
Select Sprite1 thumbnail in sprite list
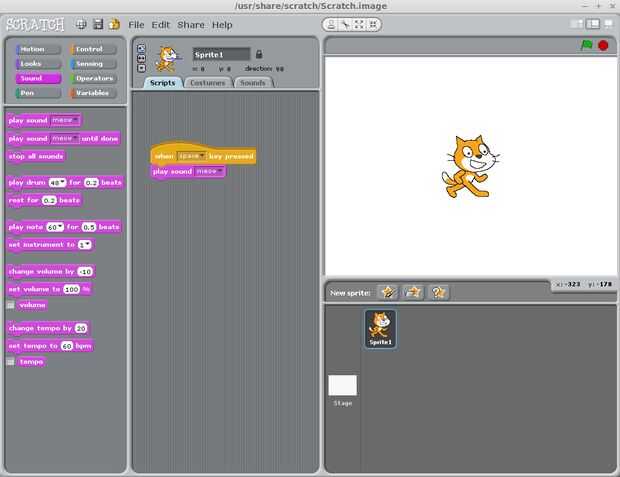click(380, 329)
